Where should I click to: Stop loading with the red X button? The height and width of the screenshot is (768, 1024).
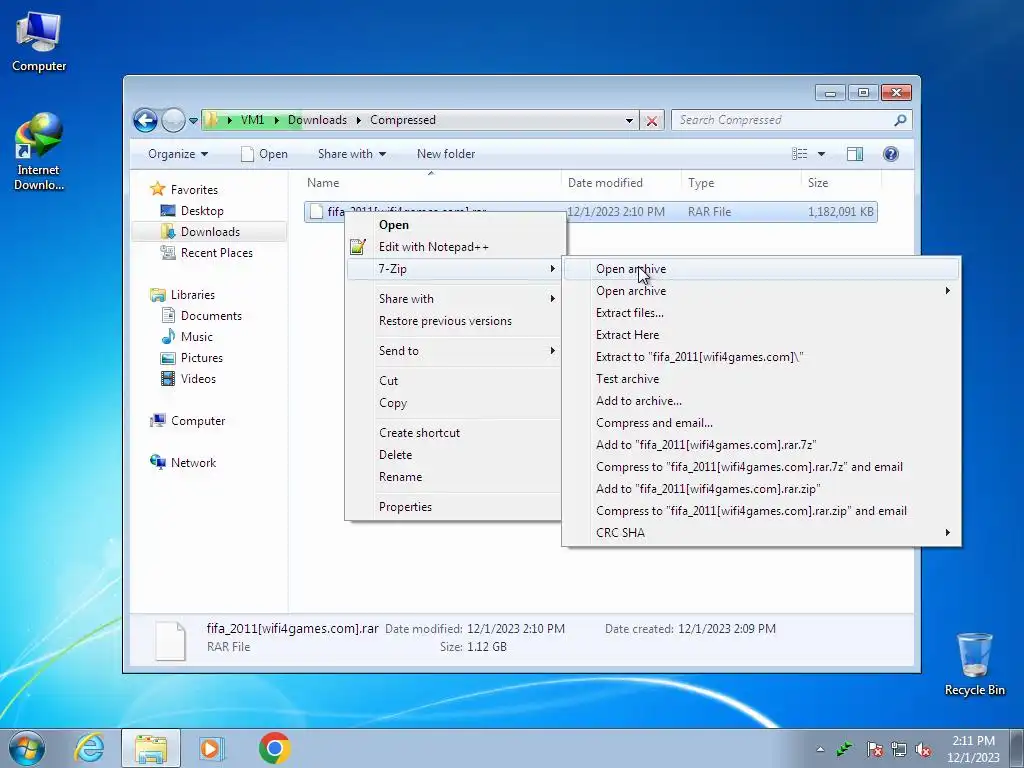pyautogui.click(x=652, y=121)
